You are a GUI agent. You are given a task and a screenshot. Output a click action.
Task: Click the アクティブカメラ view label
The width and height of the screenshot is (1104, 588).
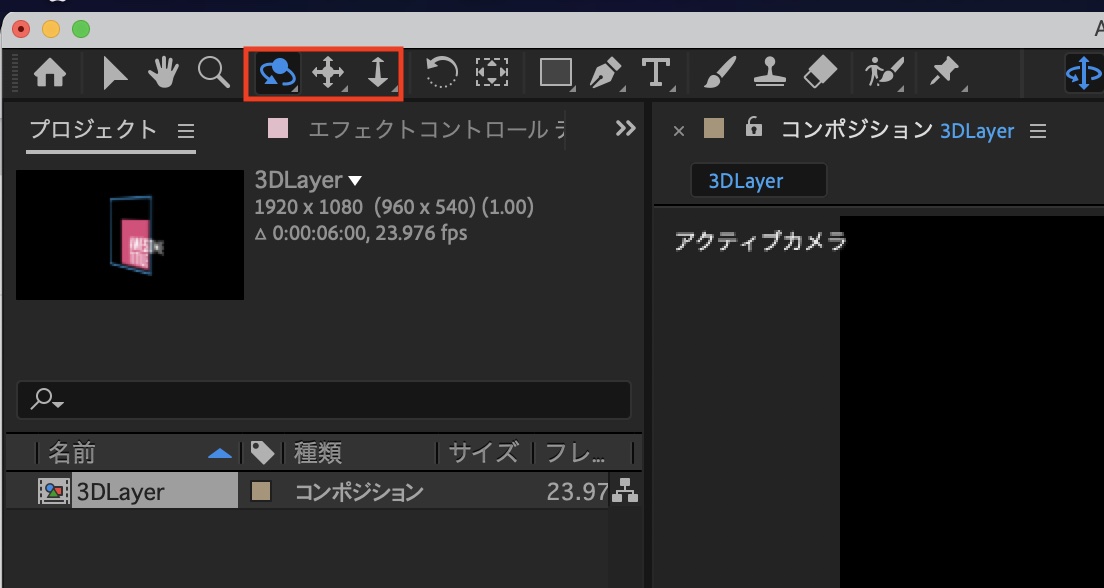tap(760, 242)
